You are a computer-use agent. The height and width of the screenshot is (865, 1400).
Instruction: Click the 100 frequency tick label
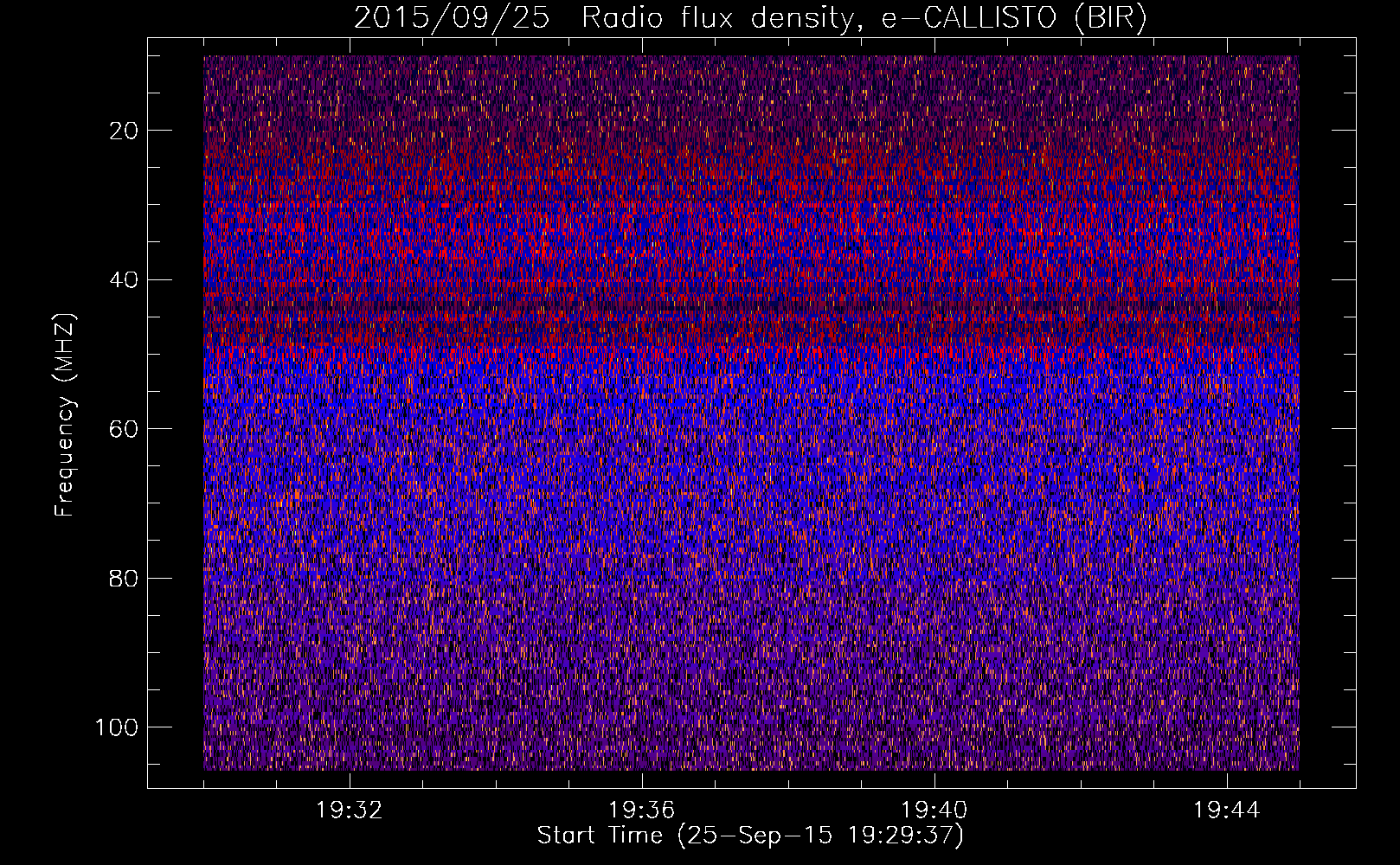(x=117, y=727)
